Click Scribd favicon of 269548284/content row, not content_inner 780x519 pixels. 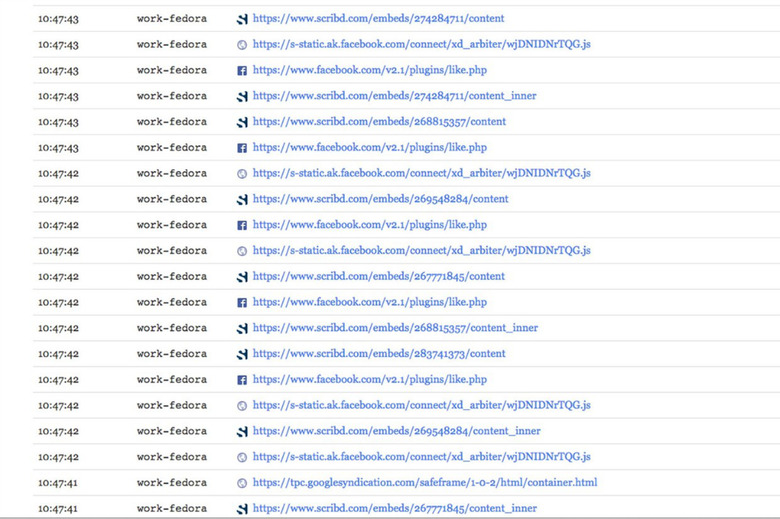(242, 200)
